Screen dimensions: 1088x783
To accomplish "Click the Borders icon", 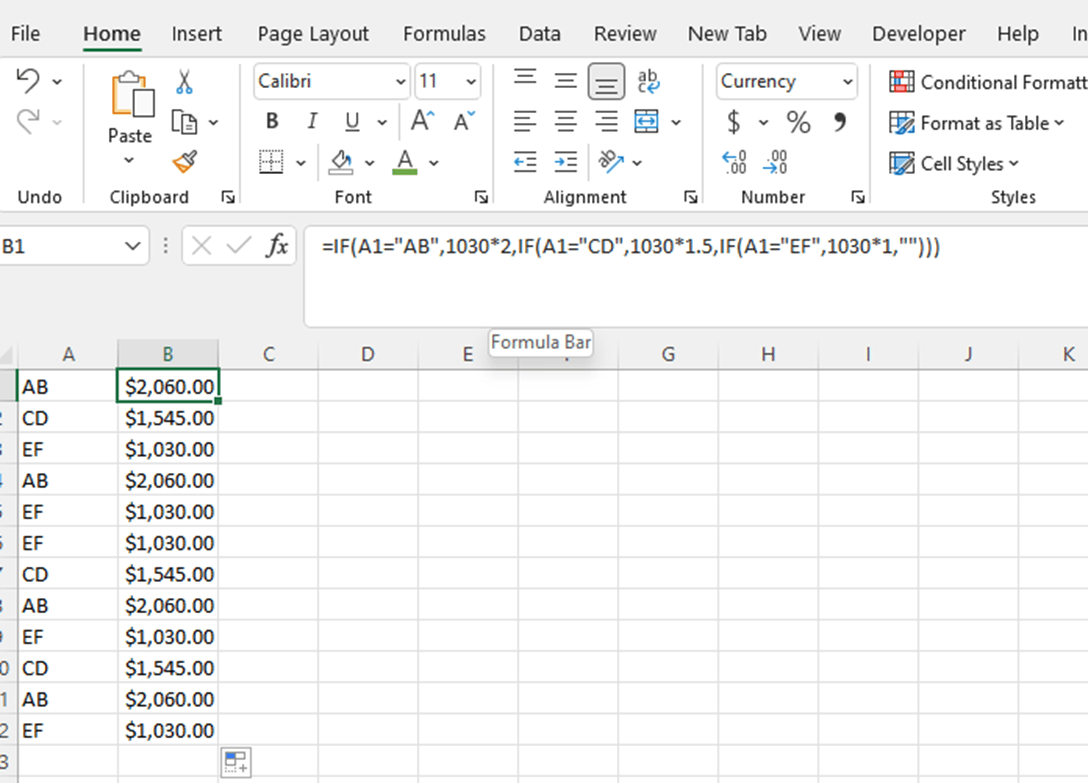I will tap(271, 162).
